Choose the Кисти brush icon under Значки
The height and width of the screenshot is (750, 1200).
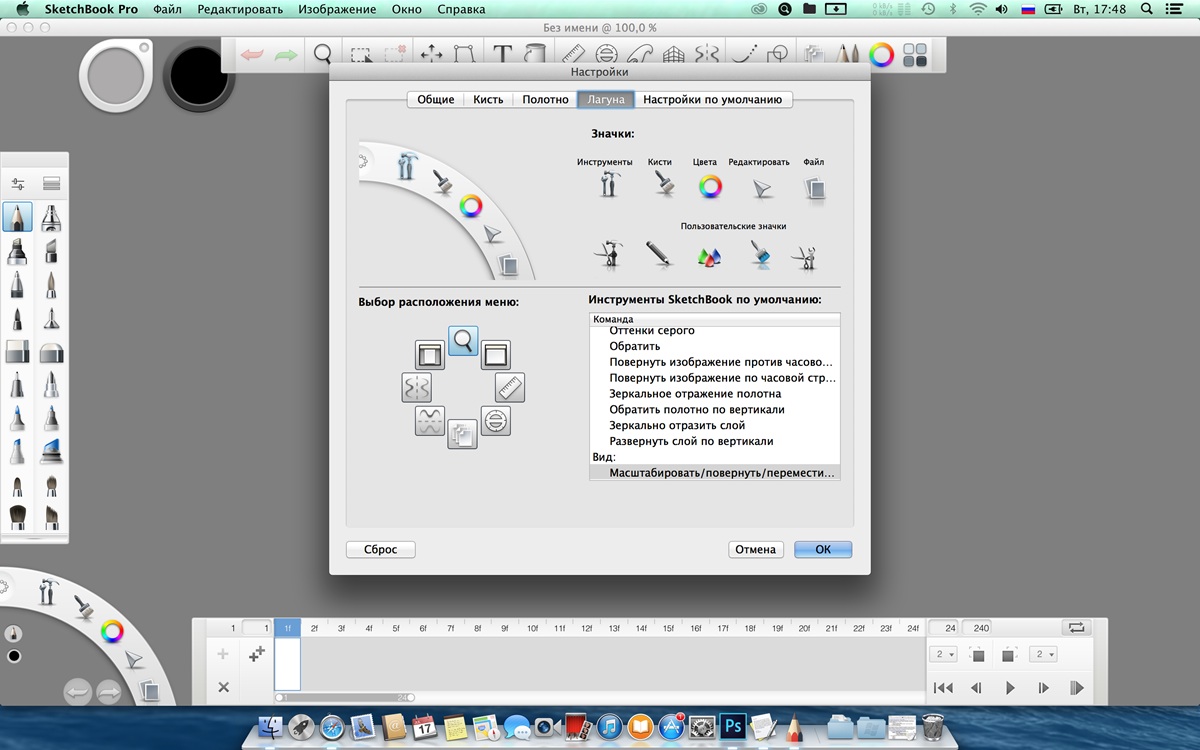pos(662,184)
